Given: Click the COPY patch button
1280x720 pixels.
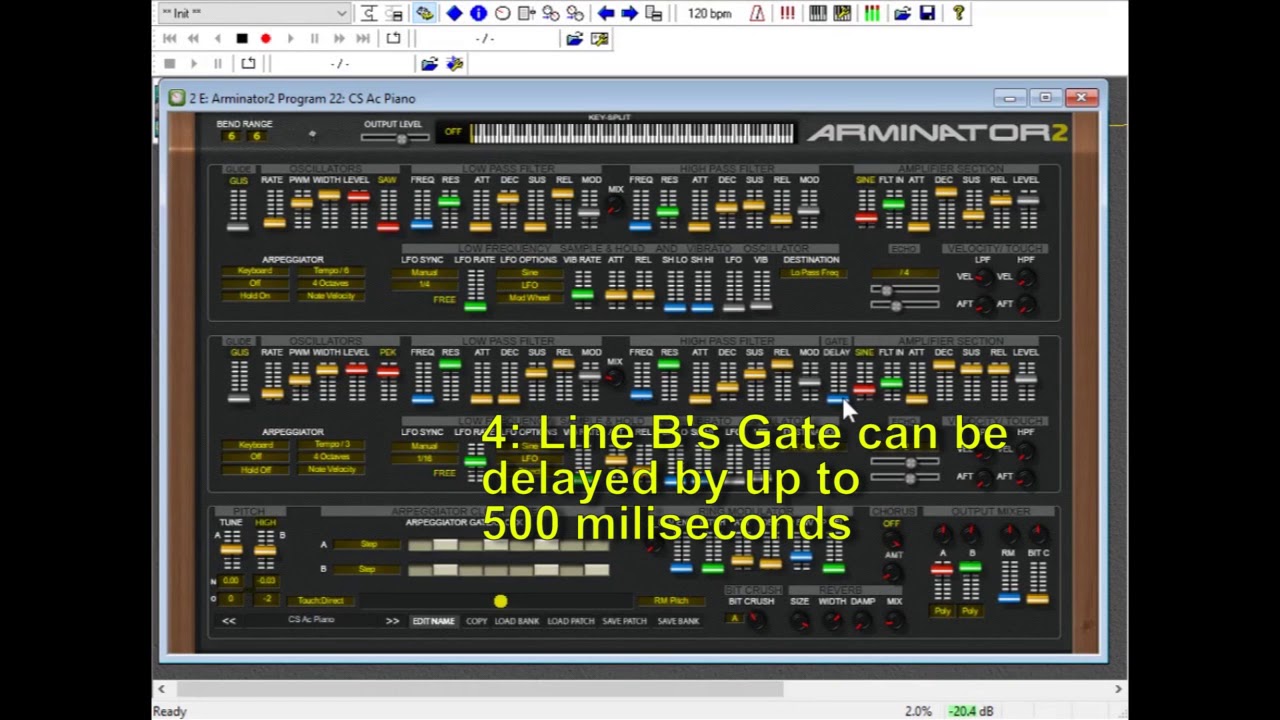Looking at the screenshot, I should point(476,621).
